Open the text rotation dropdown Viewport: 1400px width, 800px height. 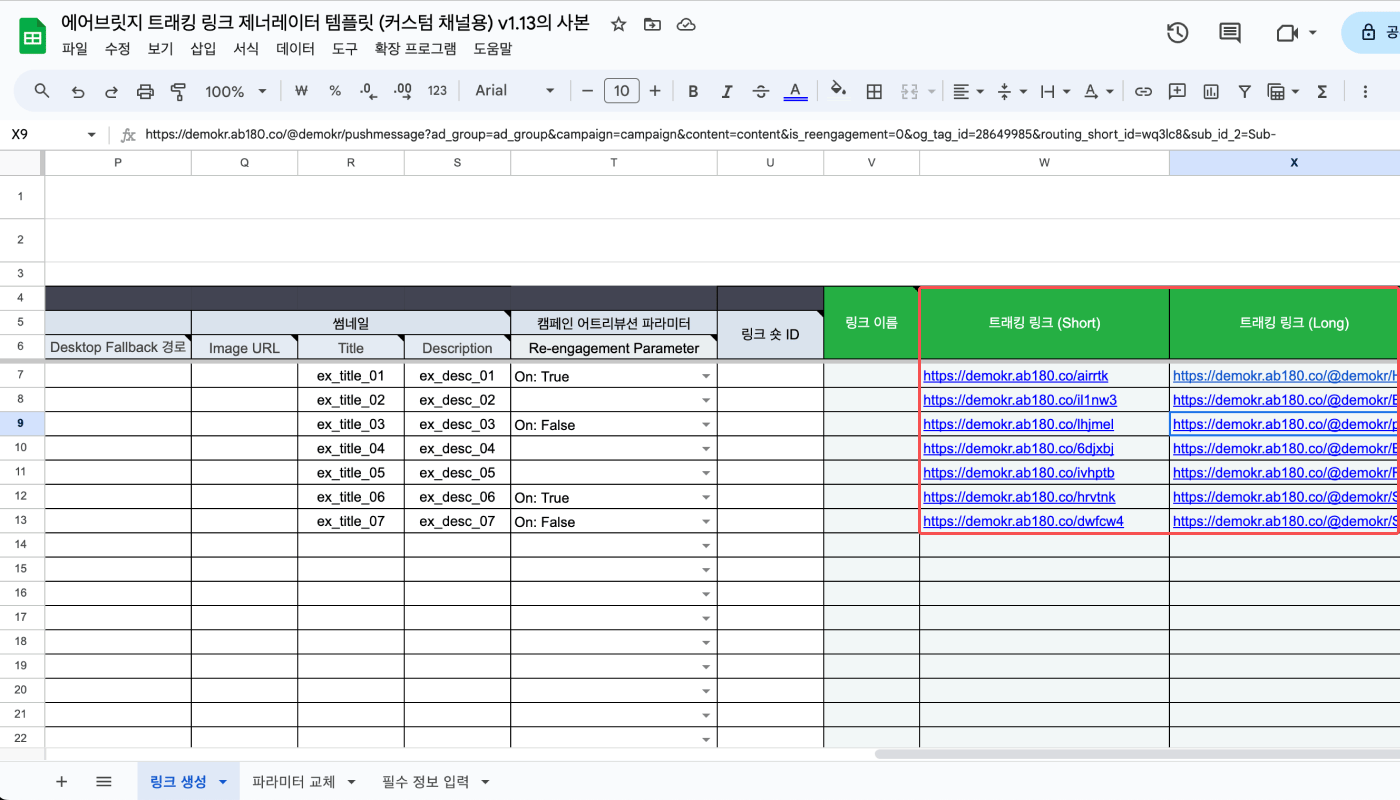(1099, 91)
